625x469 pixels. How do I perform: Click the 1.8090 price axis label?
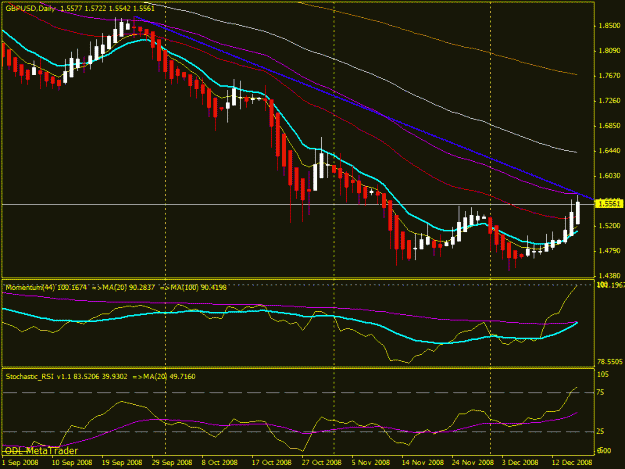(x=609, y=51)
